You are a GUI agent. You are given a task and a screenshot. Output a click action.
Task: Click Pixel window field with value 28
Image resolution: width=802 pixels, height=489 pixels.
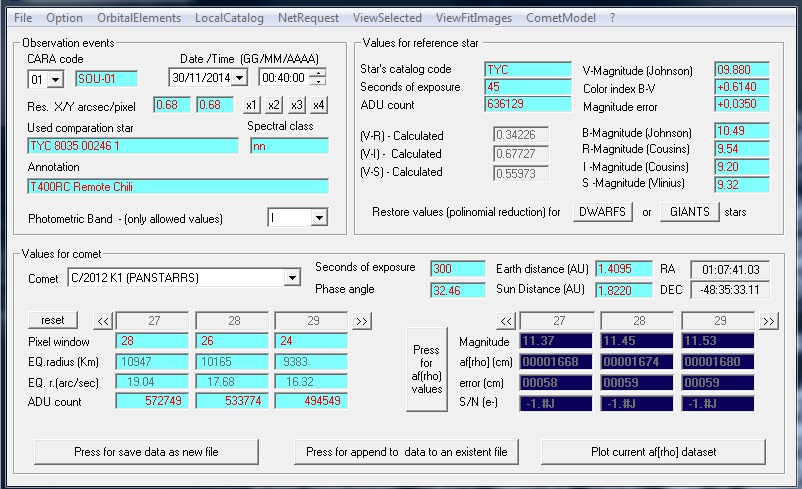tap(152, 341)
